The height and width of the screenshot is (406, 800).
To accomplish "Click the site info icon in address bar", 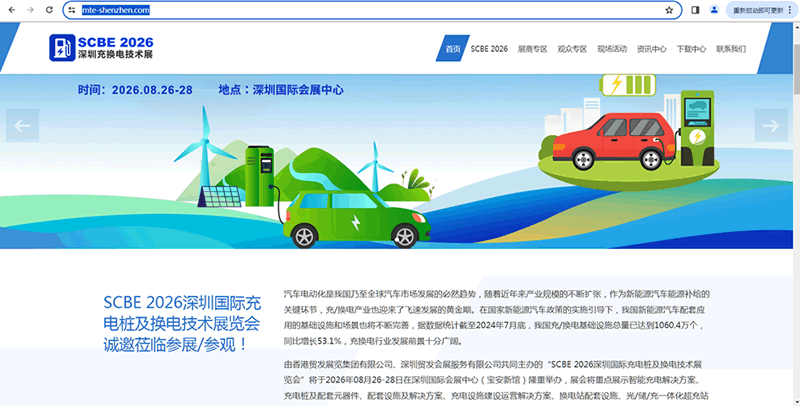I will pos(72,10).
